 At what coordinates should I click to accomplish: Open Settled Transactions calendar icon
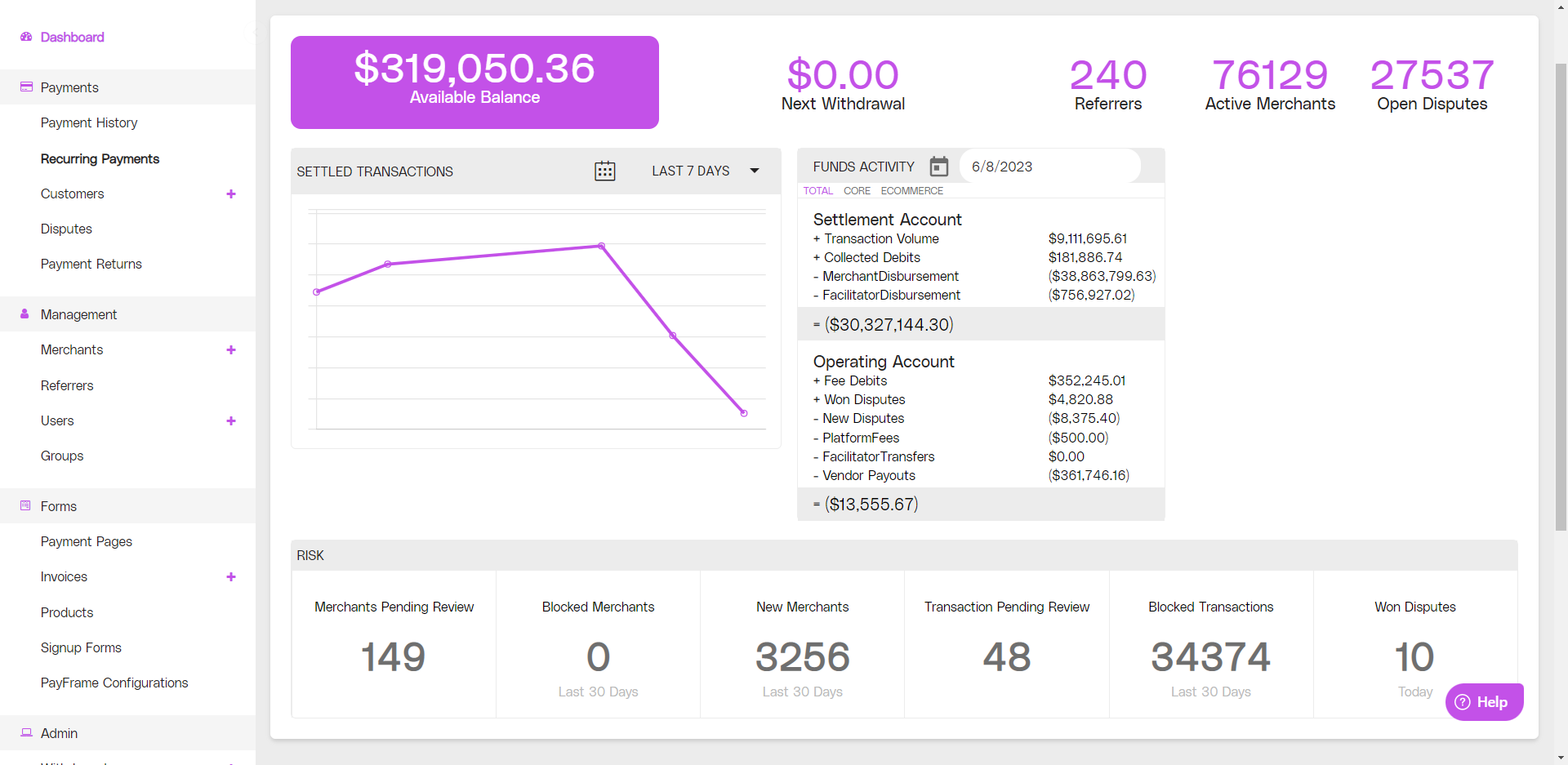click(605, 171)
